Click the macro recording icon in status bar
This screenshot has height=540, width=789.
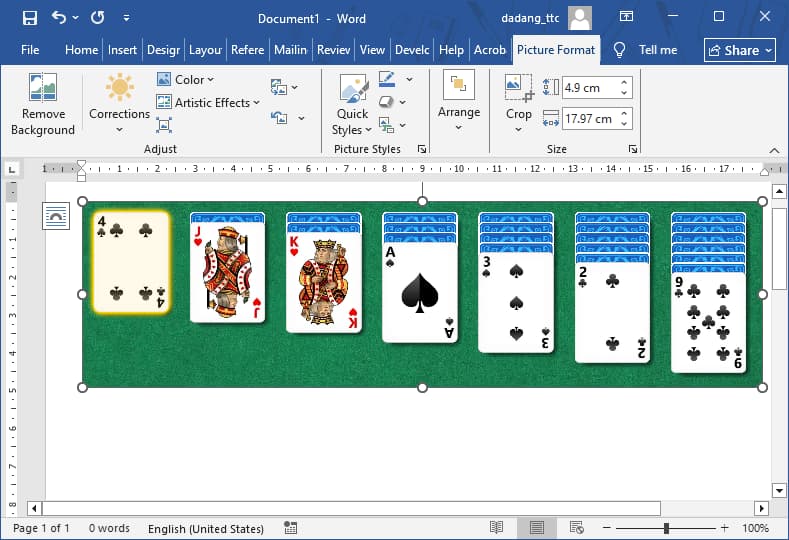[x=290, y=528]
